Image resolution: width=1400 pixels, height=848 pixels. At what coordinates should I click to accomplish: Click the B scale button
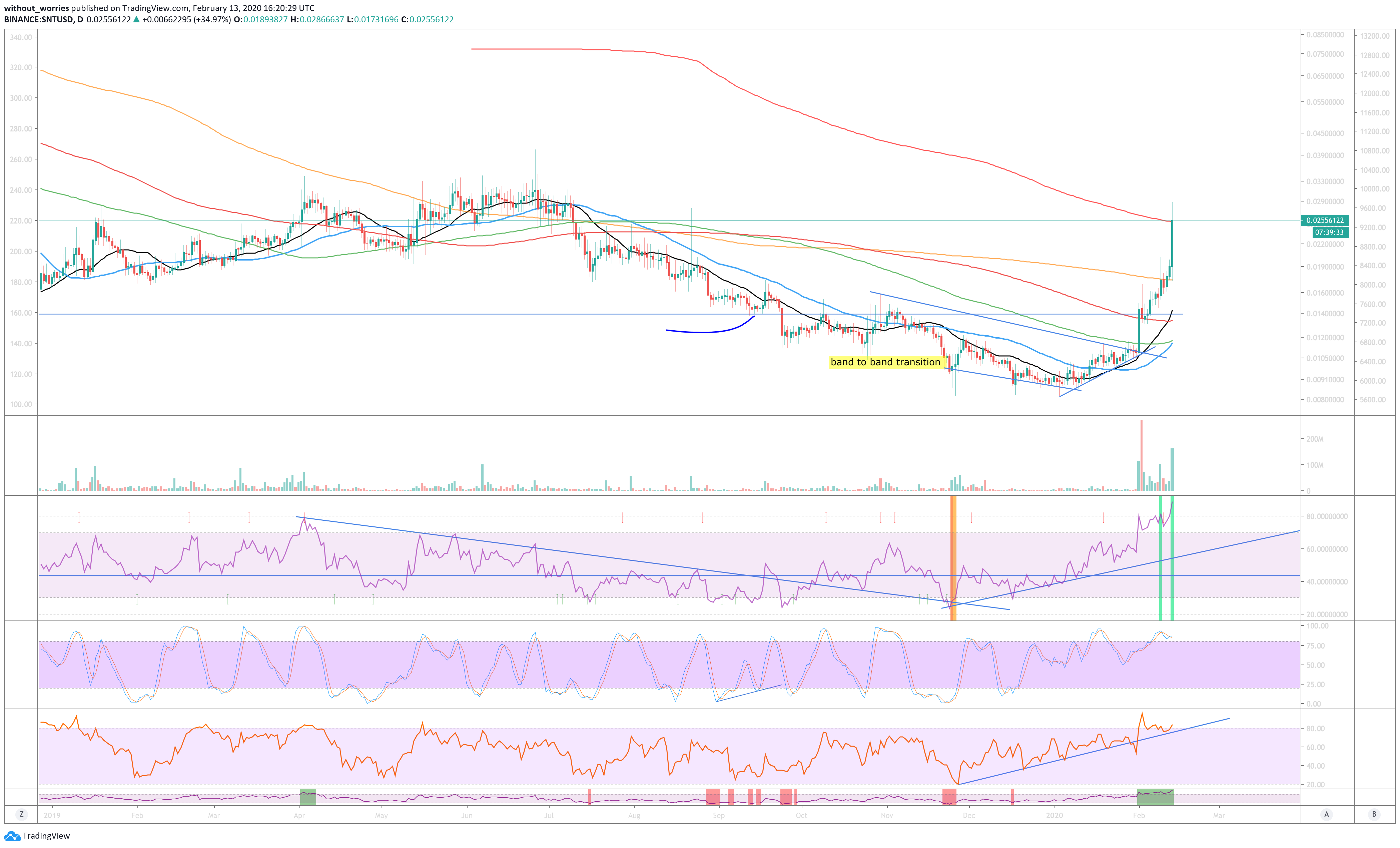pyautogui.click(x=1374, y=814)
